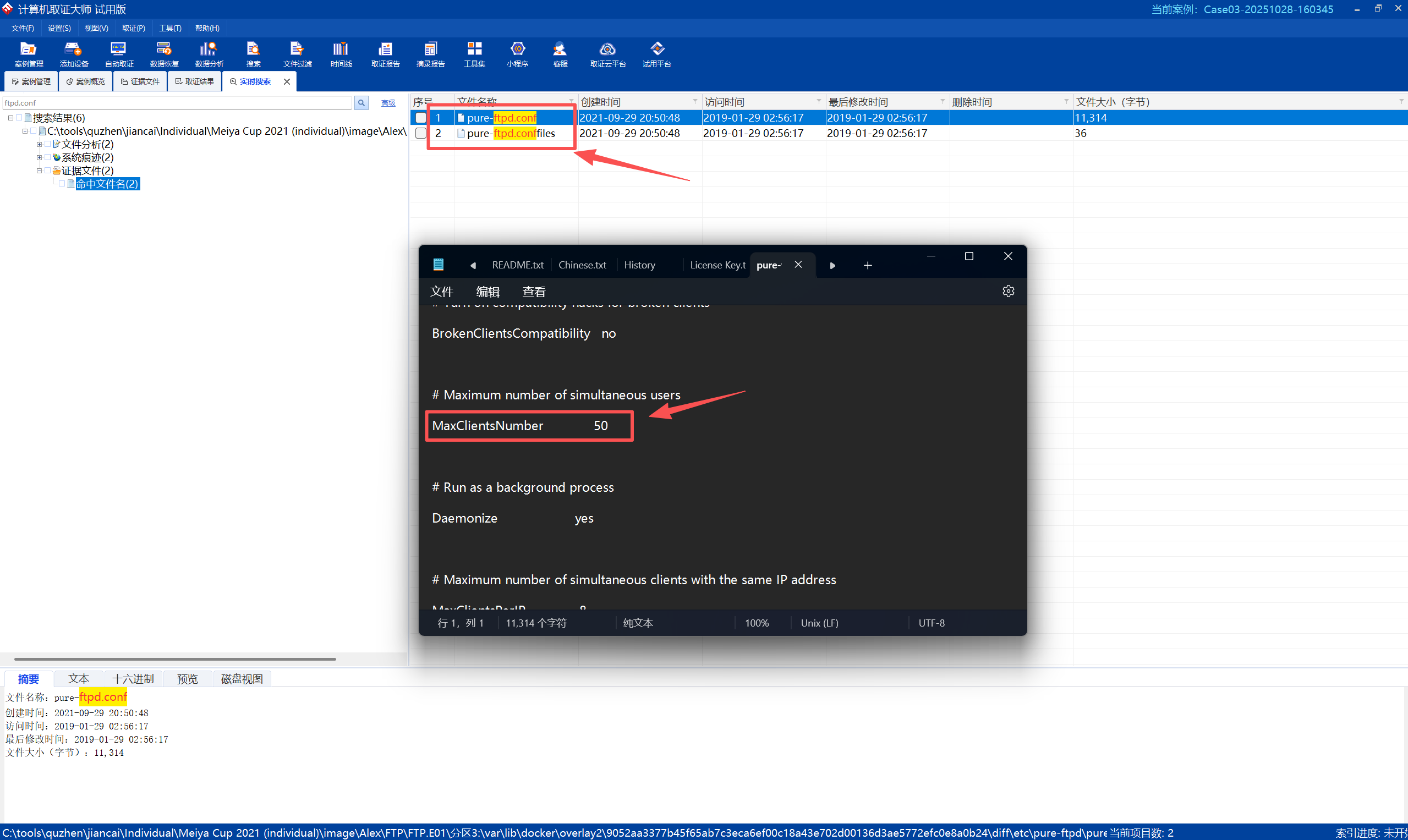The width and height of the screenshot is (1408, 840).
Task: Tick the checkbox for pure-ftpd.conffiles row
Action: (x=420, y=133)
